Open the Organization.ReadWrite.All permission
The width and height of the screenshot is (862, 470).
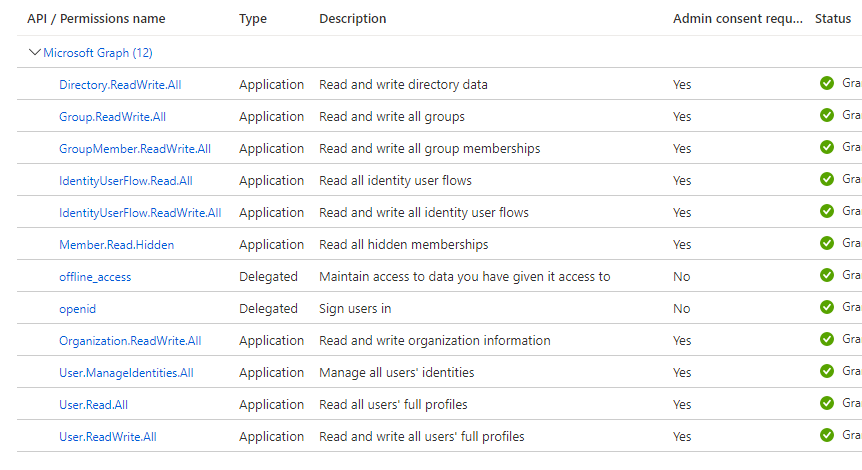click(130, 341)
